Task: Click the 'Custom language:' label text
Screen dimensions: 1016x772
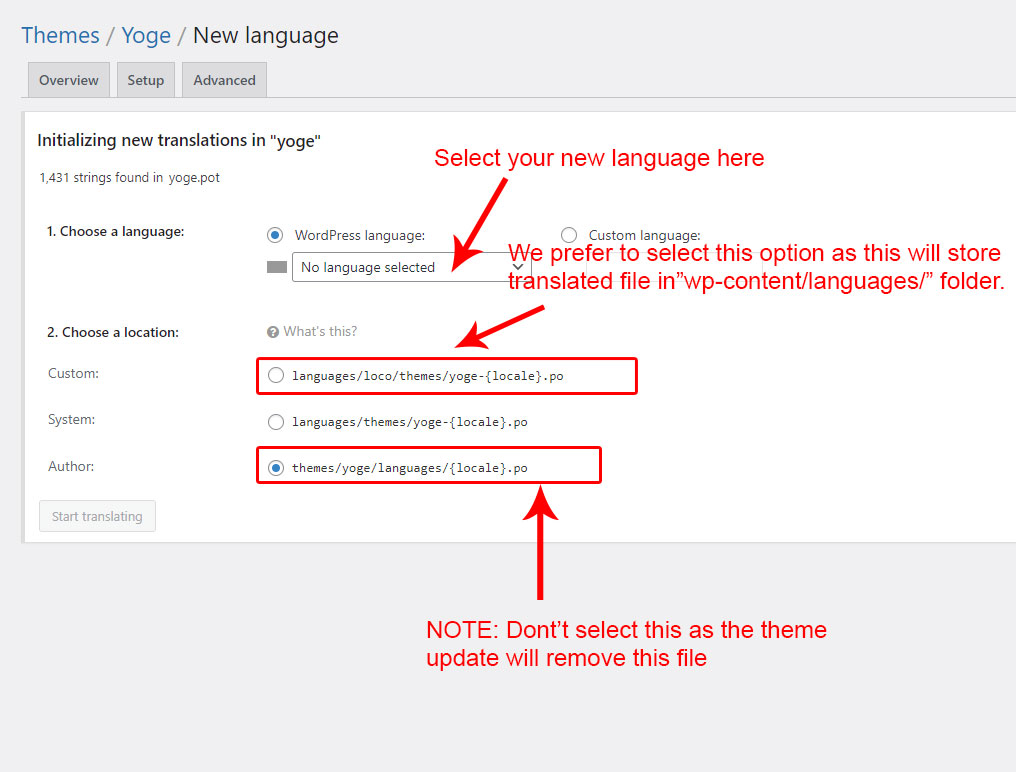Action: (644, 236)
